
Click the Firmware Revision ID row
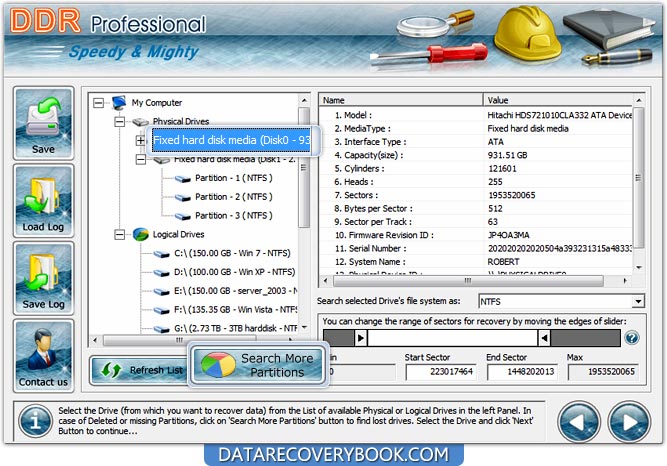(476, 235)
